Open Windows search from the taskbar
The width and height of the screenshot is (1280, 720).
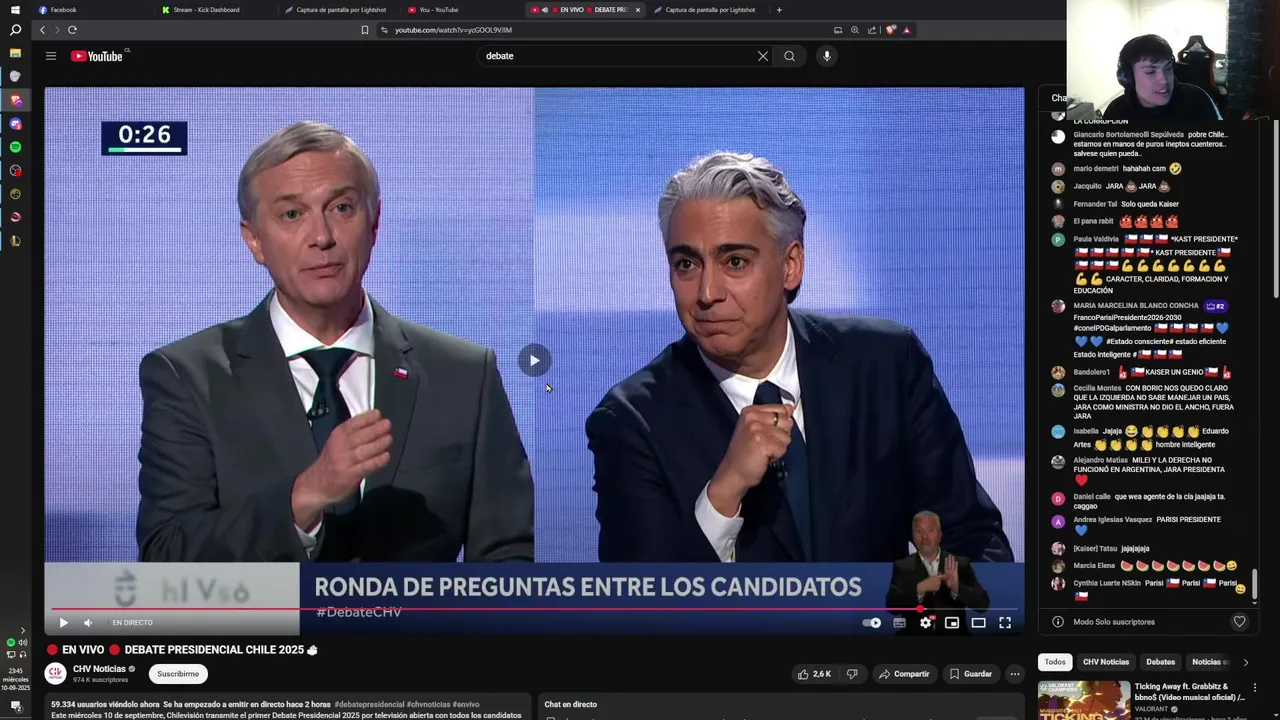pos(15,31)
